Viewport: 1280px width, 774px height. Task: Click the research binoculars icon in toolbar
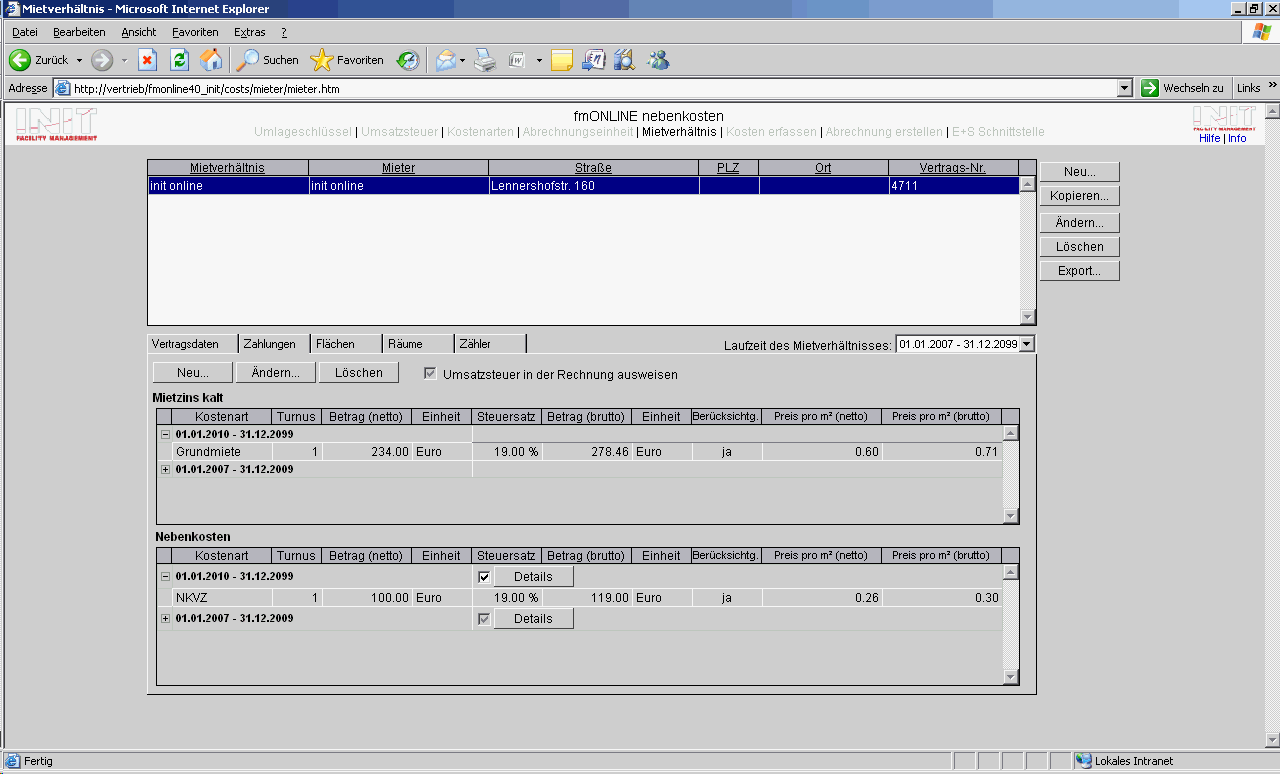[x=625, y=60]
